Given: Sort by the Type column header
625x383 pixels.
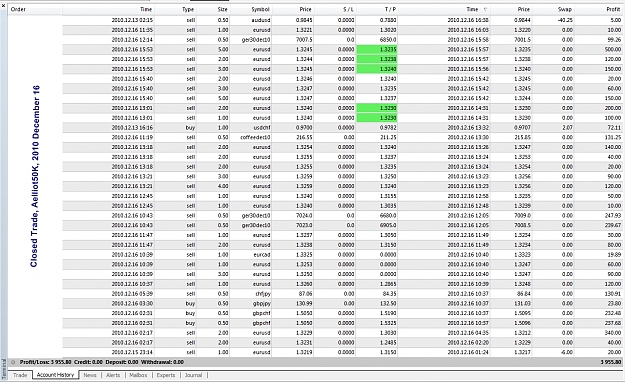Looking at the screenshot, I should pos(188,9).
